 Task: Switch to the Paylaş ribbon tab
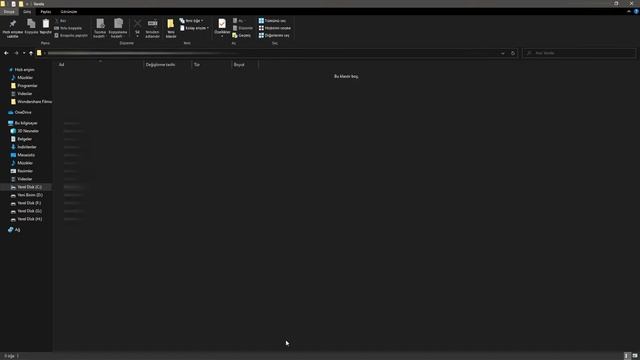pyautogui.click(x=46, y=12)
